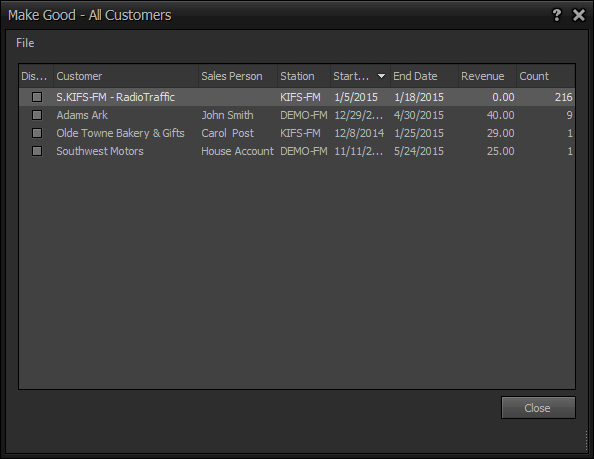Click the Dis... column header

coord(36,76)
